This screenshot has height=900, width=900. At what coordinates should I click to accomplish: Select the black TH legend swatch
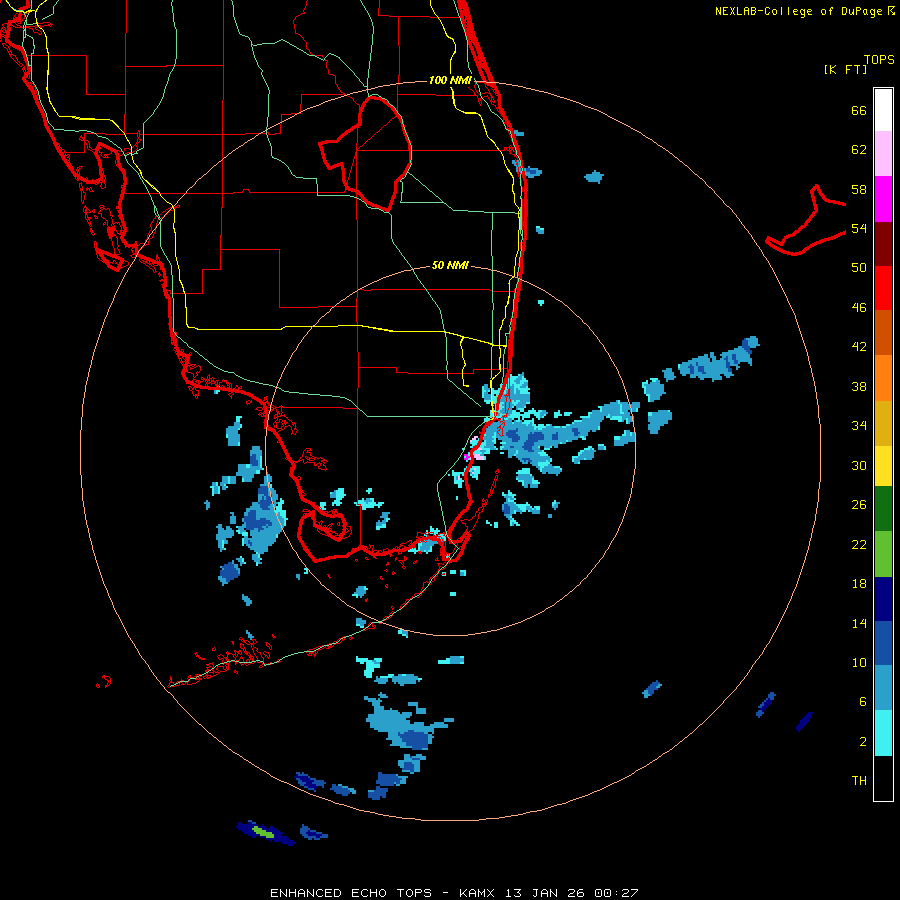[883, 778]
